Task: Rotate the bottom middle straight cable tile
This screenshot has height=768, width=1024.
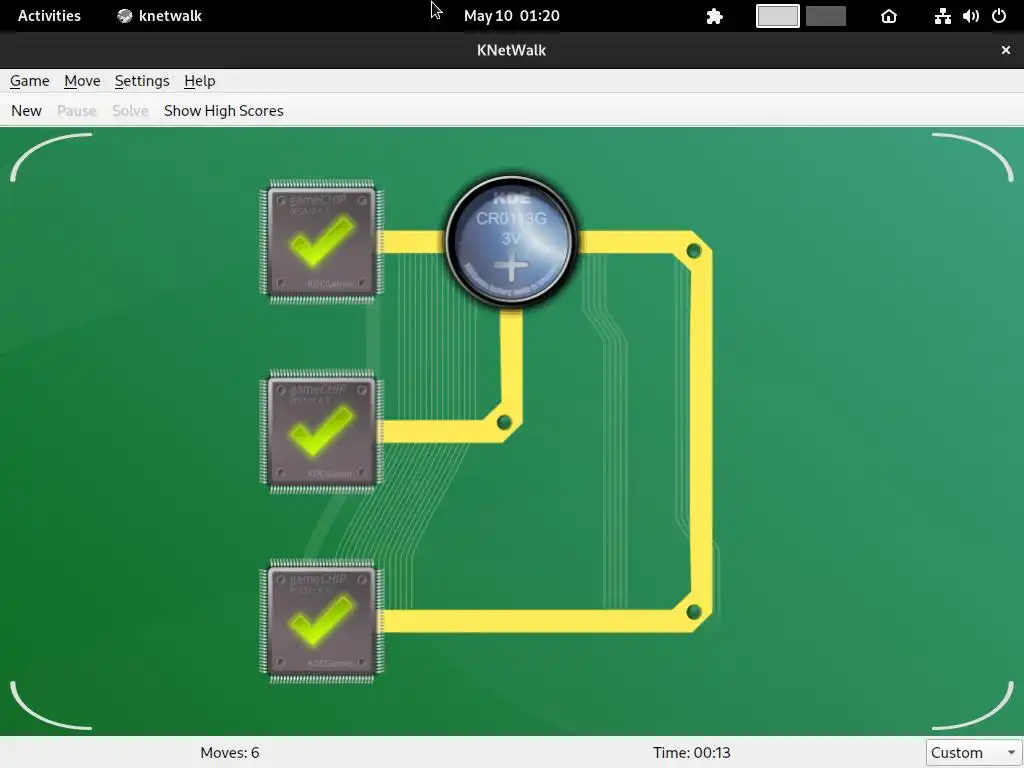Action: (511, 620)
